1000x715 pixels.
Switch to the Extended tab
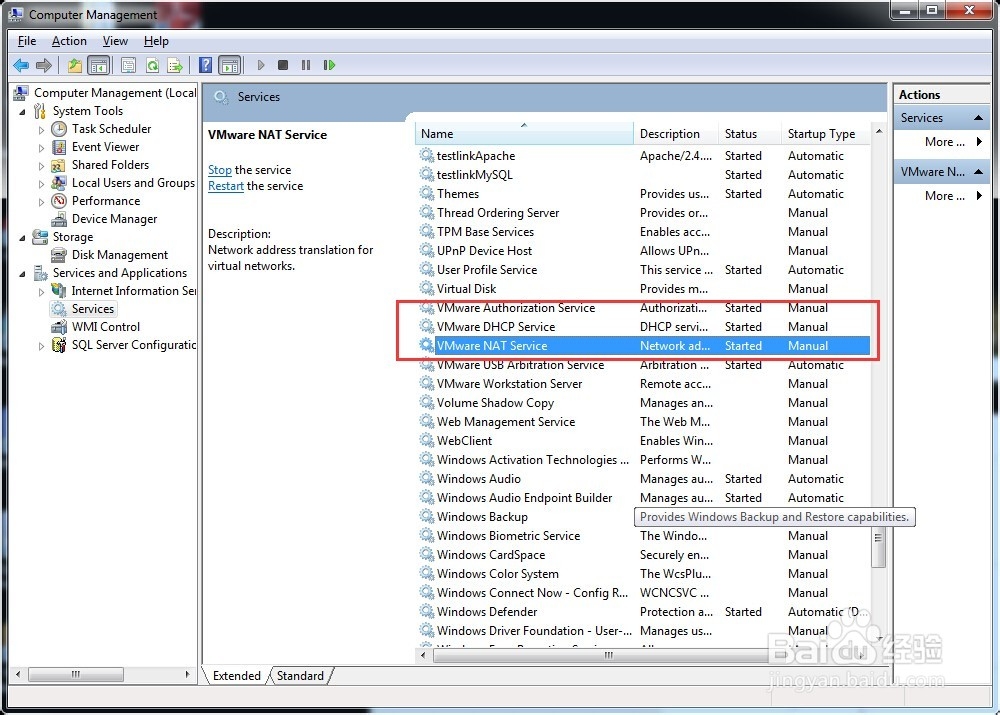pos(237,675)
